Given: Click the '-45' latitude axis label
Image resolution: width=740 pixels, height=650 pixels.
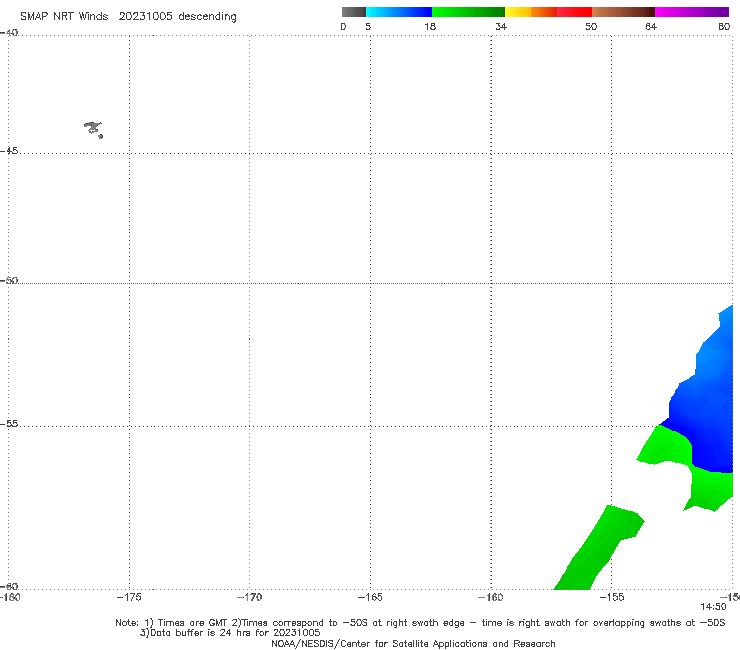Looking at the screenshot, I should pyautogui.click(x=9, y=151).
